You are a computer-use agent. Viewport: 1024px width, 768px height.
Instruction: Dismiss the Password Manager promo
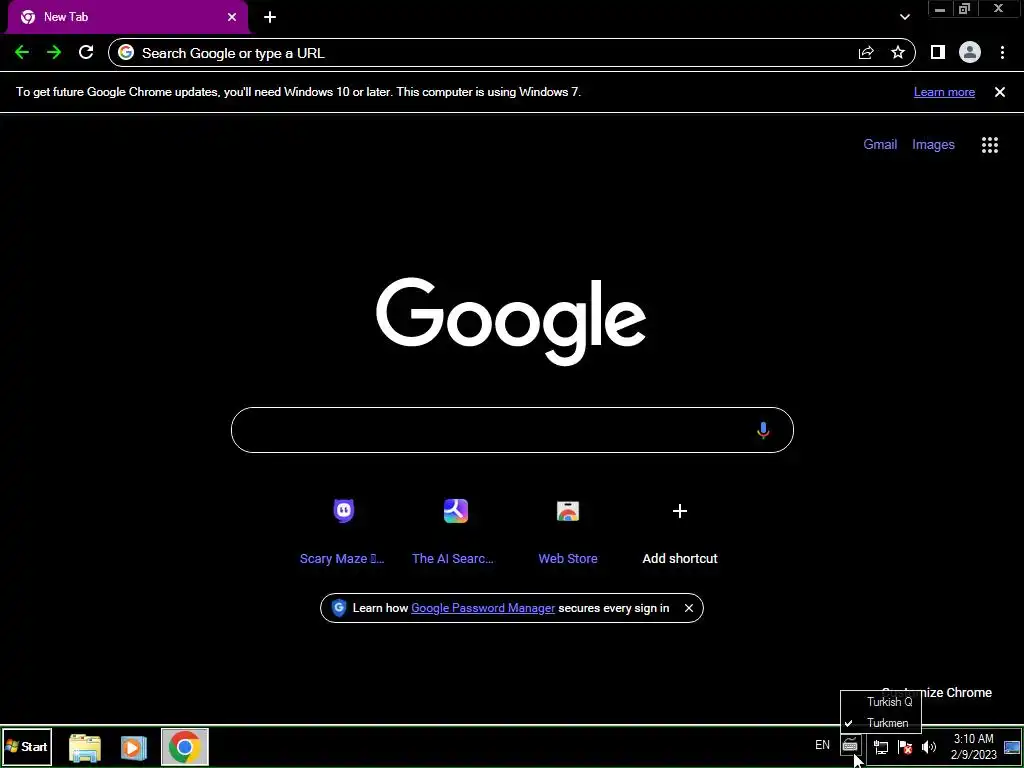click(x=688, y=608)
